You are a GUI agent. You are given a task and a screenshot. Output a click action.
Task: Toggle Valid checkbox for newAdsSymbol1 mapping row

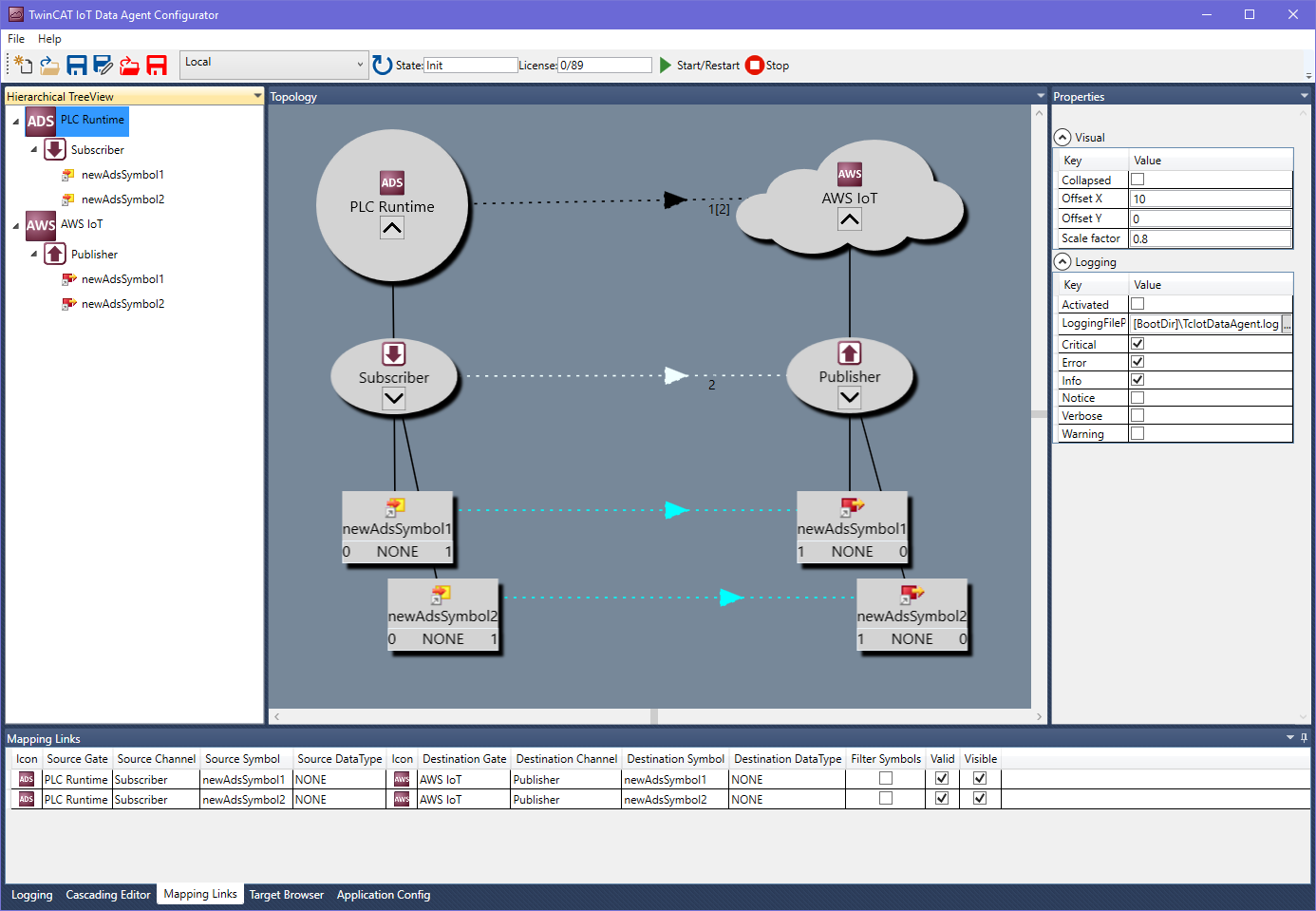[942, 778]
